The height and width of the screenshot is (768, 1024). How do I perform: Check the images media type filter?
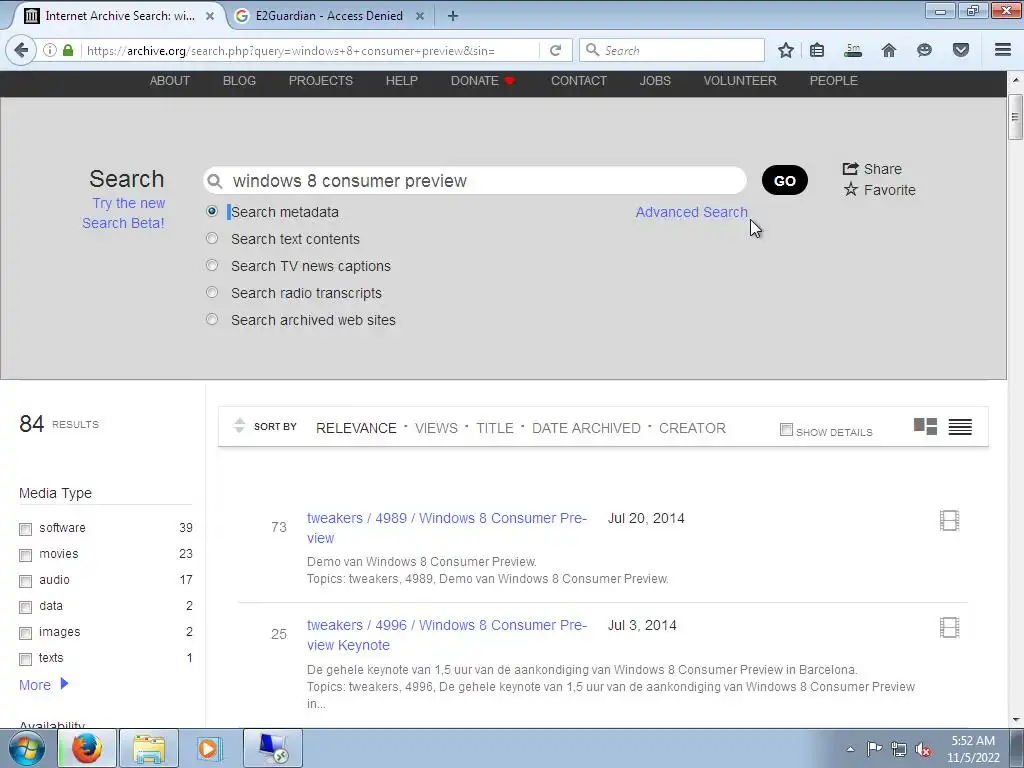[25, 633]
